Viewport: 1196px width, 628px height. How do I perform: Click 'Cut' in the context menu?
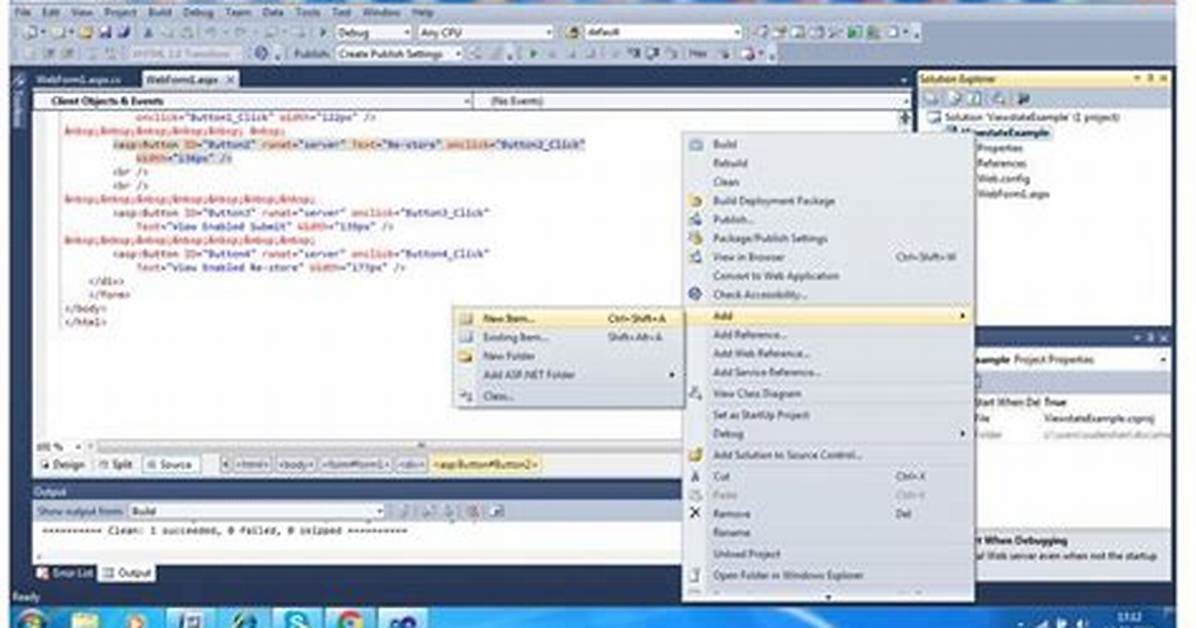[x=828, y=476]
